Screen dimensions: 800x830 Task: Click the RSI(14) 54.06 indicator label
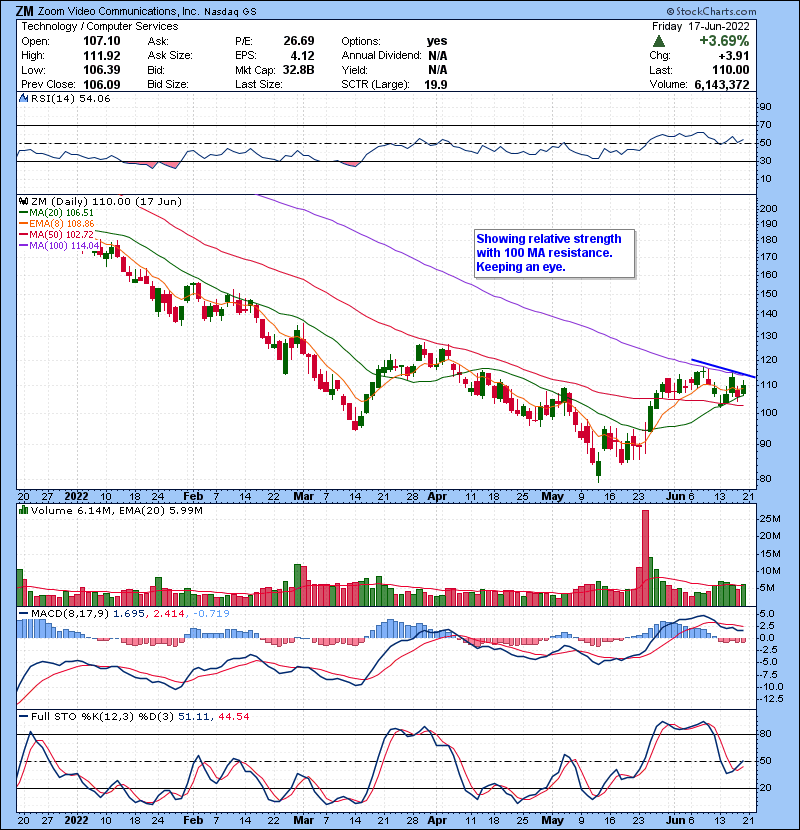[x=70, y=98]
